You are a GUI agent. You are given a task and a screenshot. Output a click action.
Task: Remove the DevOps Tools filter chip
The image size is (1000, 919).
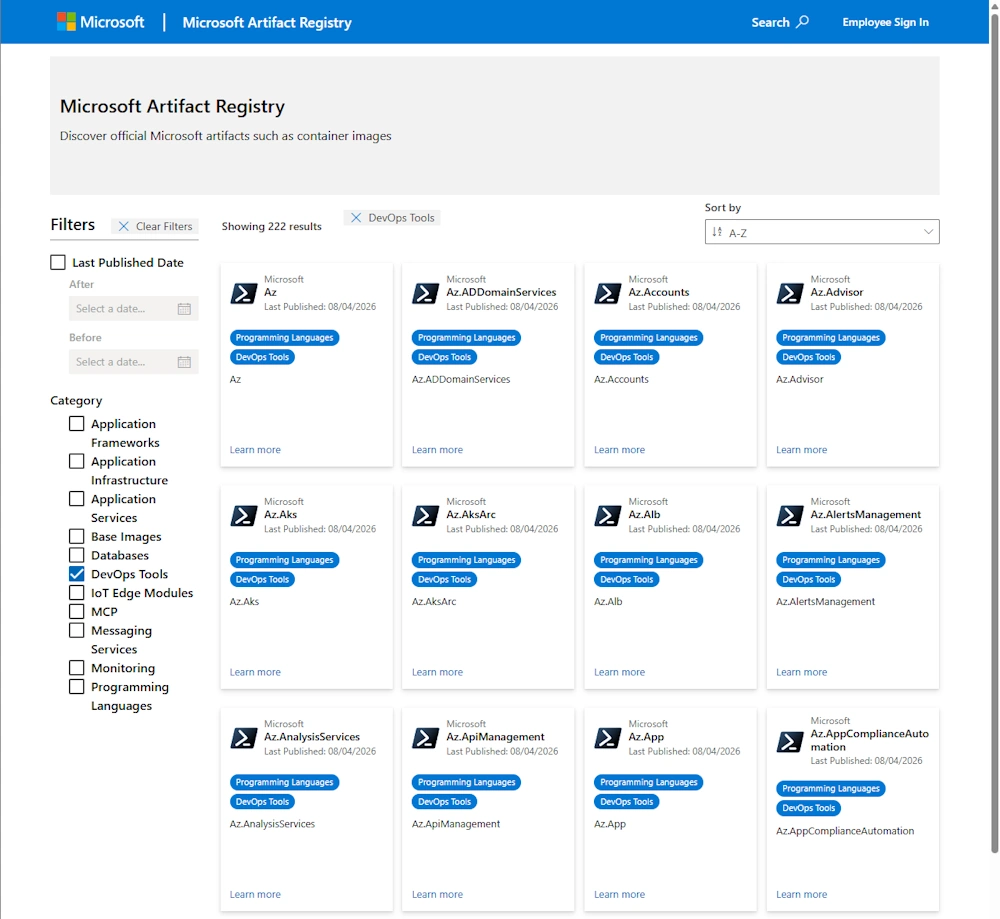pyautogui.click(x=356, y=217)
